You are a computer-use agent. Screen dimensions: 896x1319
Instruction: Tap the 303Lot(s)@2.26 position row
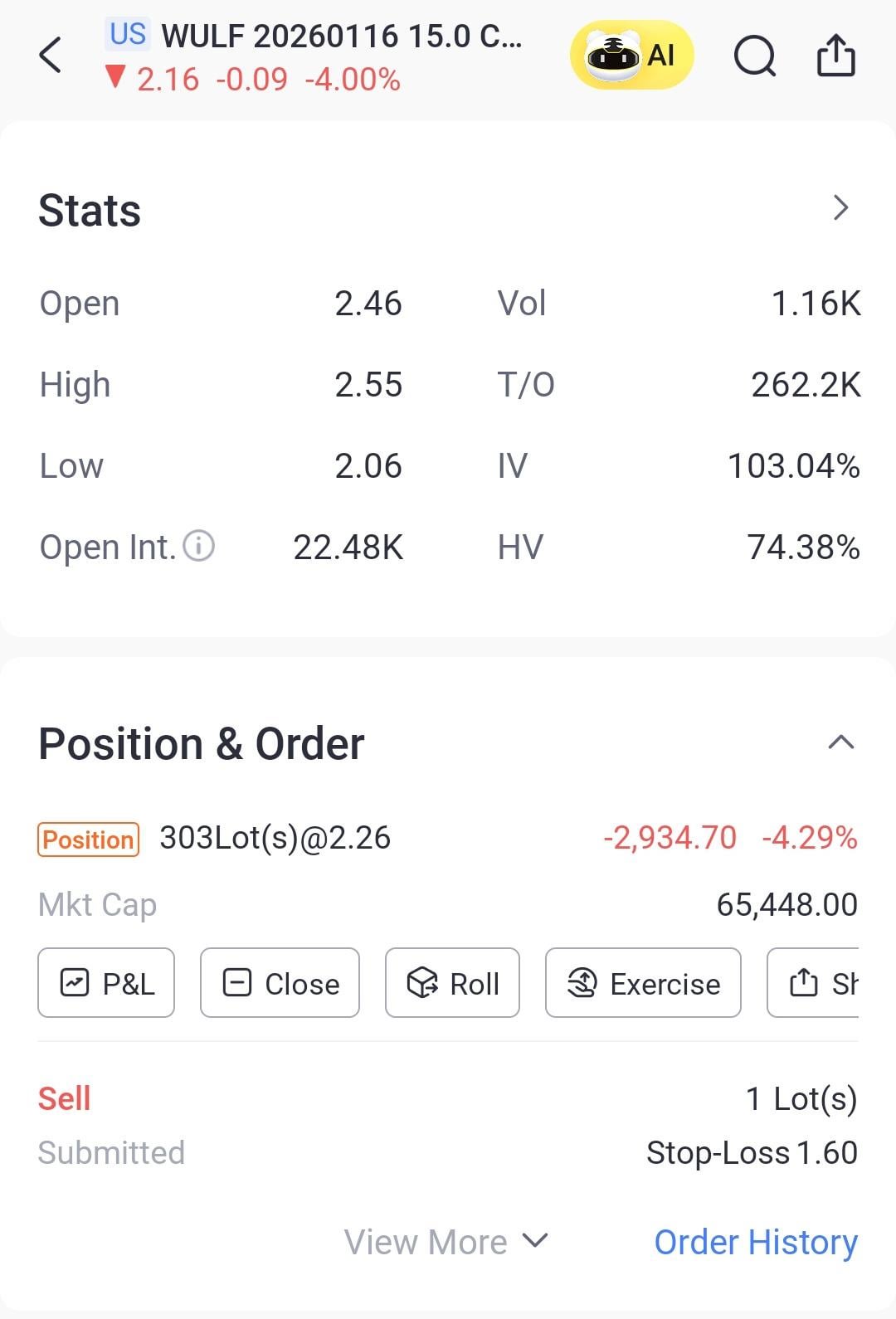click(x=275, y=838)
